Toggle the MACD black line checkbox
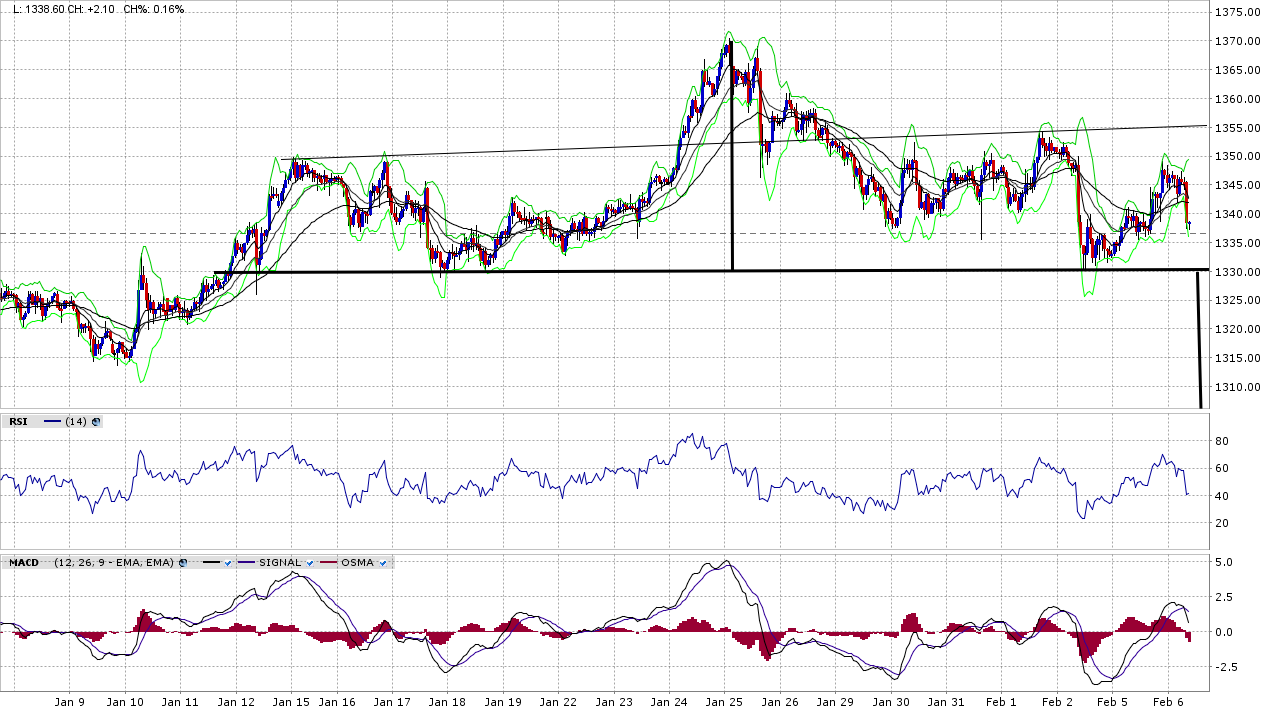This screenshot has width=1269, height=716. click(228, 563)
